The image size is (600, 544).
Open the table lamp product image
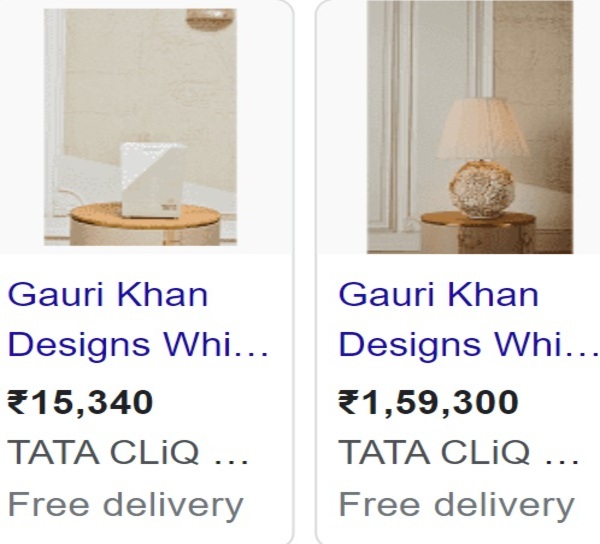[470, 127]
